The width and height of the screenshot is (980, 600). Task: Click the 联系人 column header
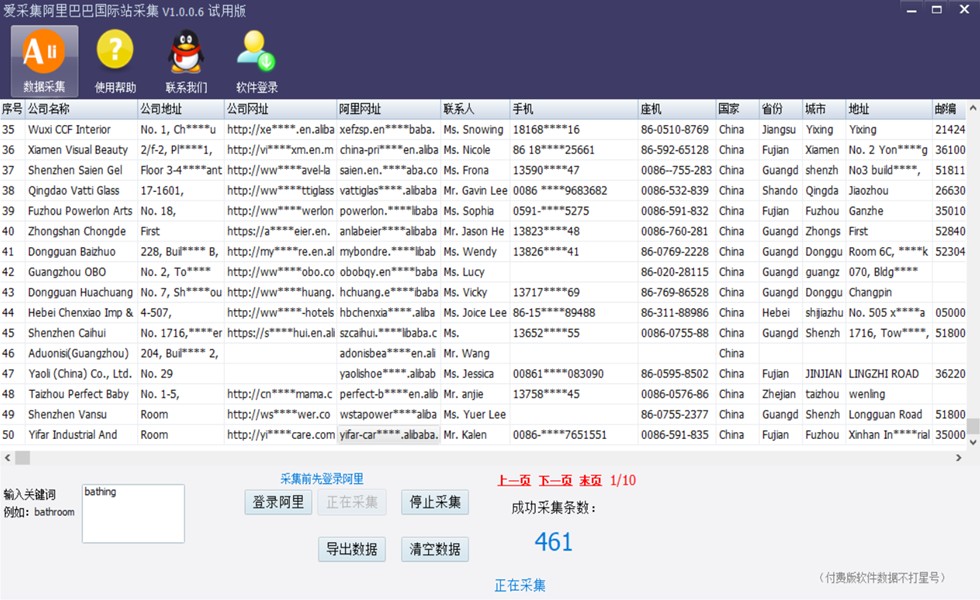476,109
